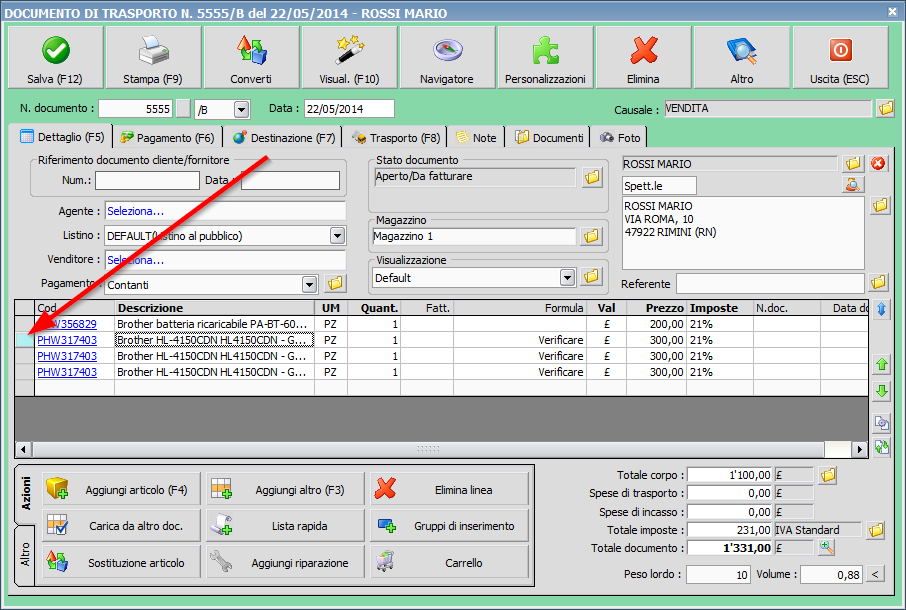The height and width of the screenshot is (610, 906).
Task: Click Sostituzione articolo button
Action: pos(121,563)
